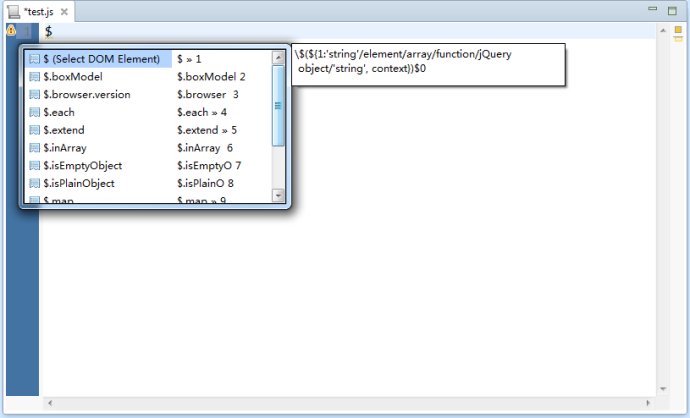The height and width of the screenshot is (418, 690).
Task: Click the snippet icon beside $.extend
Action: 34,130
